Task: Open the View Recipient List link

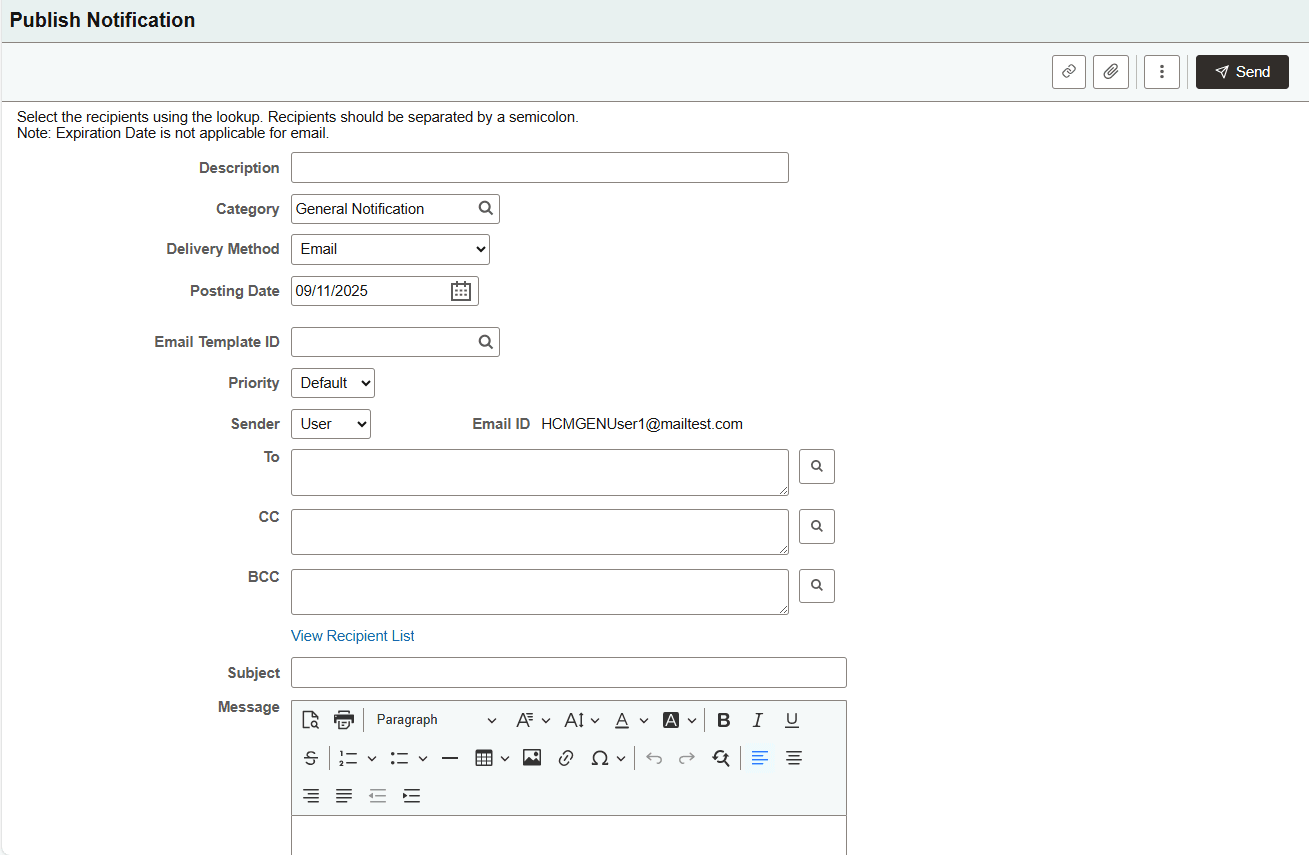Action: coord(352,635)
